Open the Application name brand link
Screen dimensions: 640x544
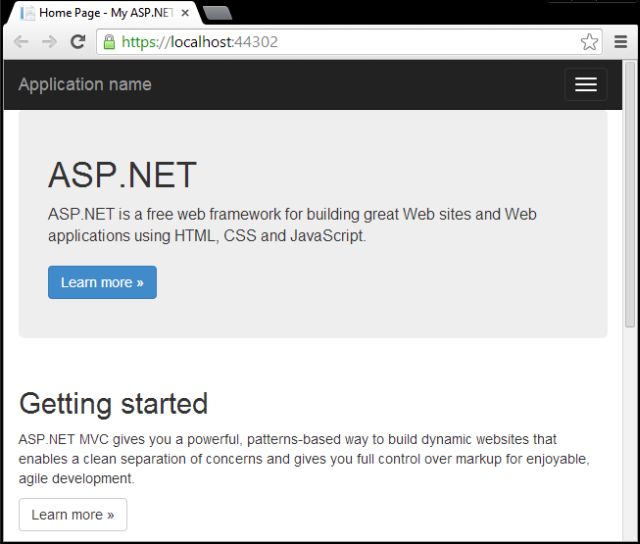pos(85,84)
